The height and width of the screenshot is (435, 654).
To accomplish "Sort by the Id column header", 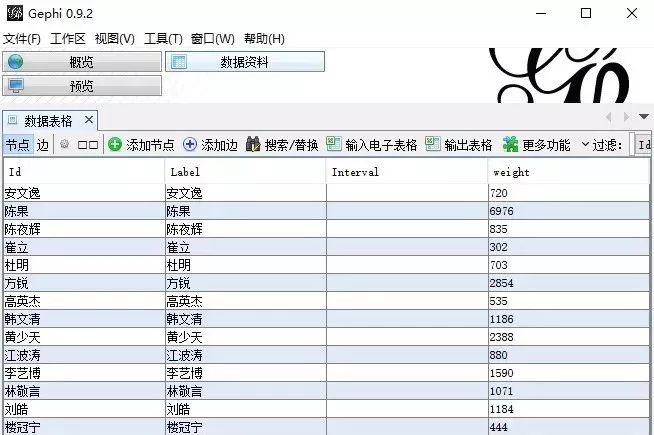I will [x=84, y=172].
